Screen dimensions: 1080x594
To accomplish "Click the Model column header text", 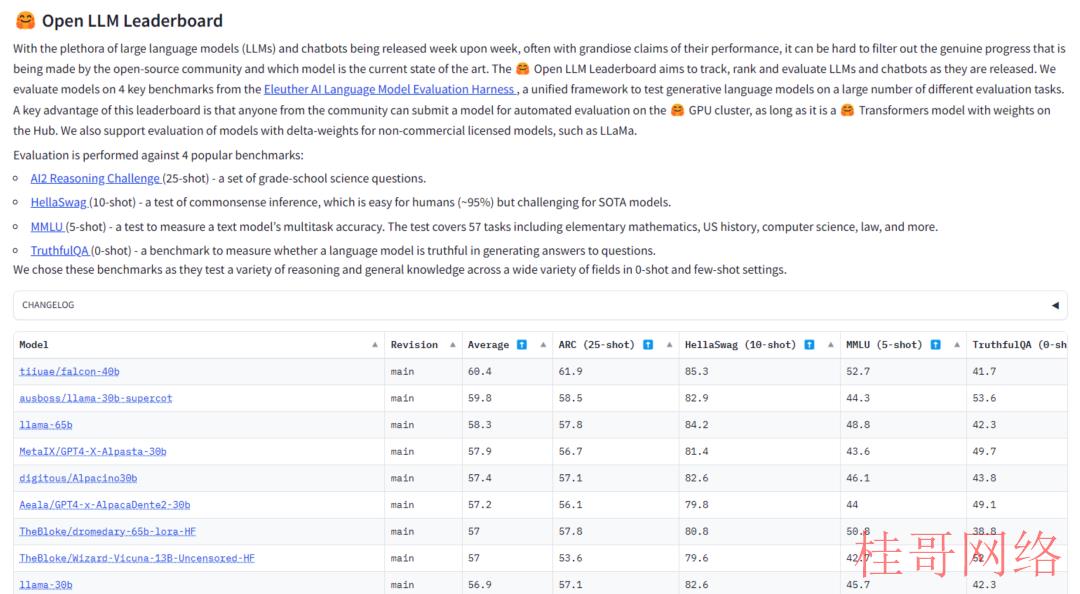I will pyautogui.click(x=34, y=345).
